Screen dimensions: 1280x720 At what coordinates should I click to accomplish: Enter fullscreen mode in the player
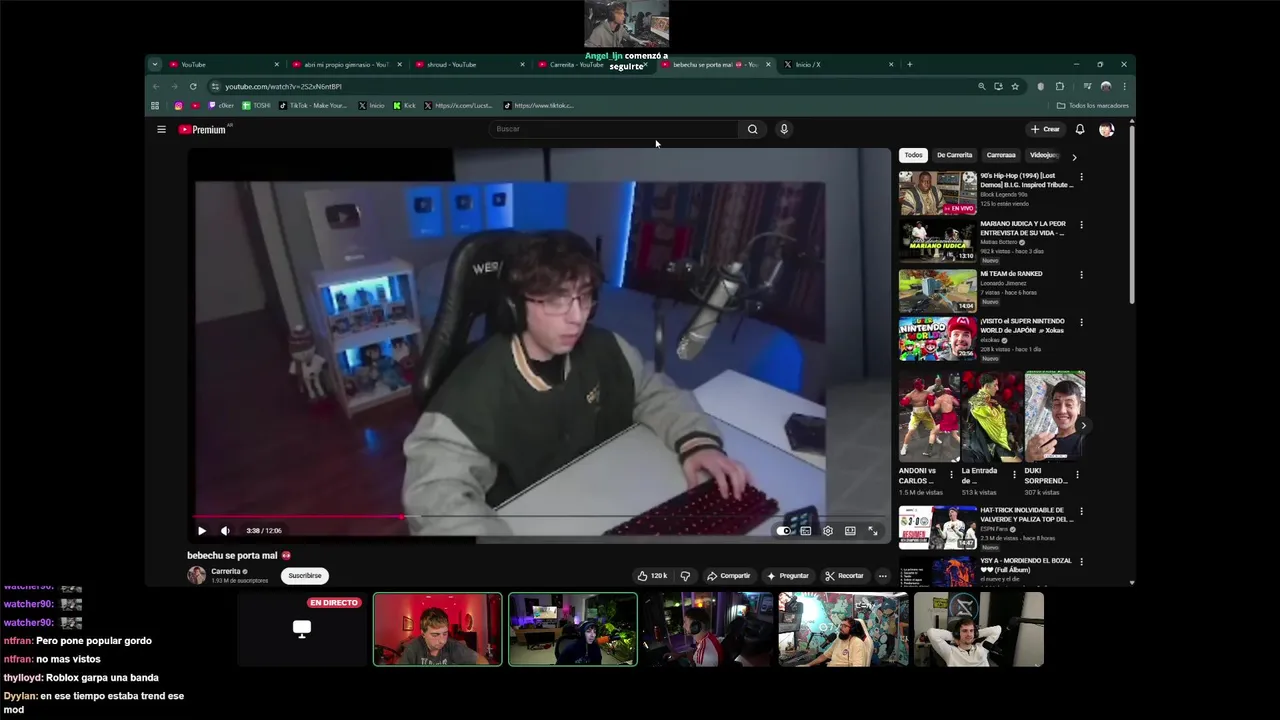pos(873,531)
